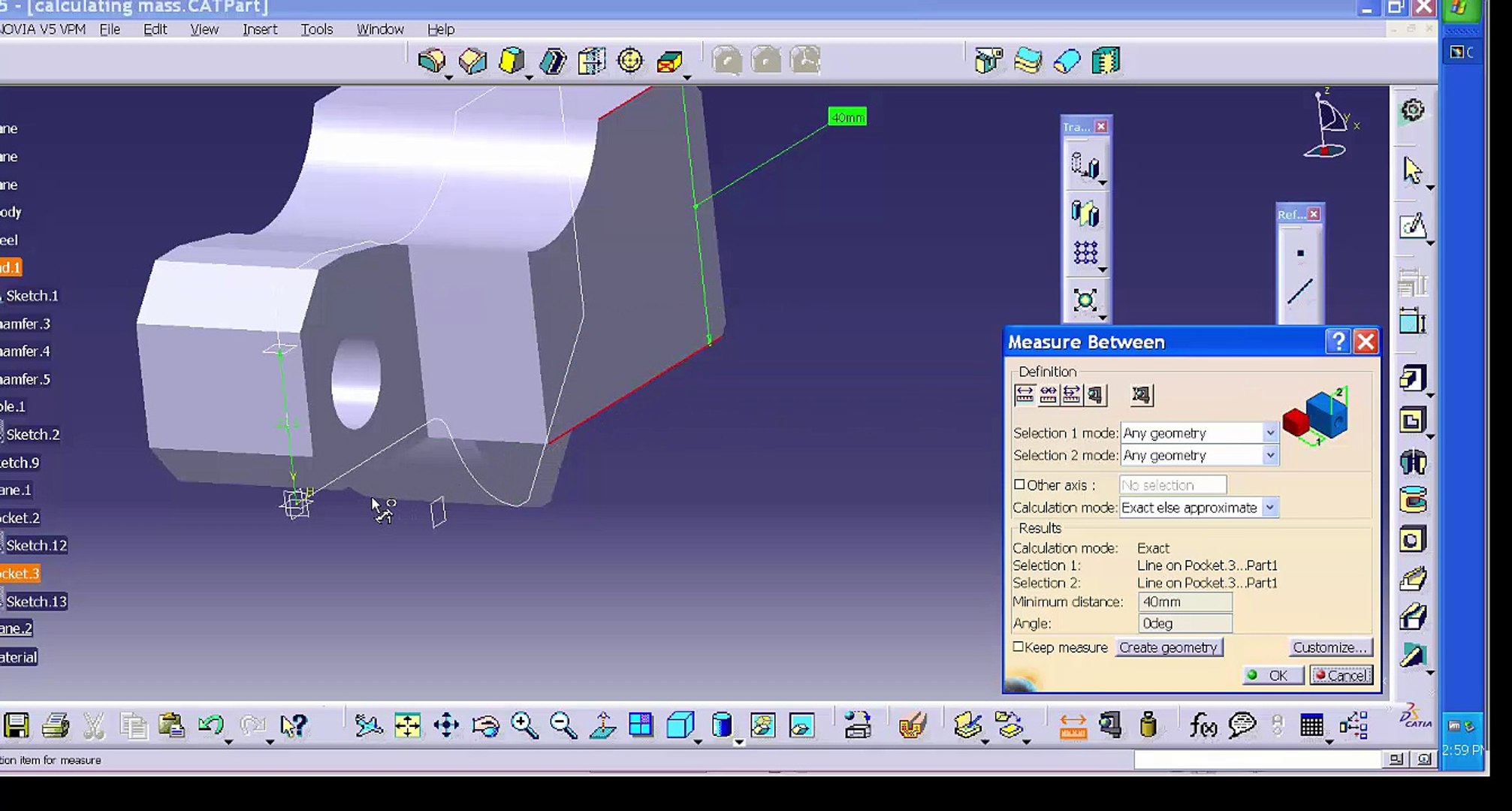
Task: Expand the Calculation mode dropdown
Action: point(1269,508)
